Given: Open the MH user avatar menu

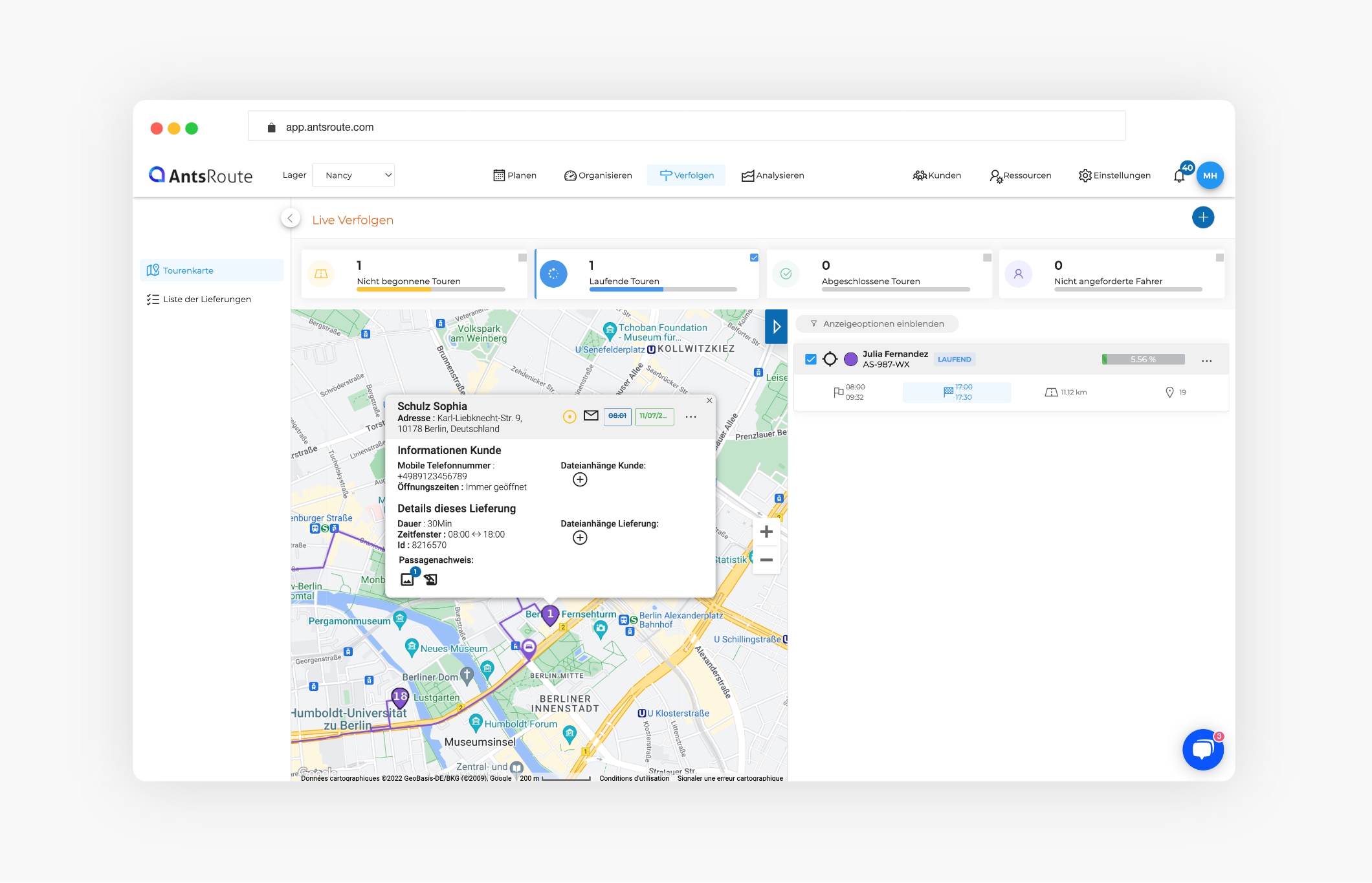Looking at the screenshot, I should pos(1210,175).
